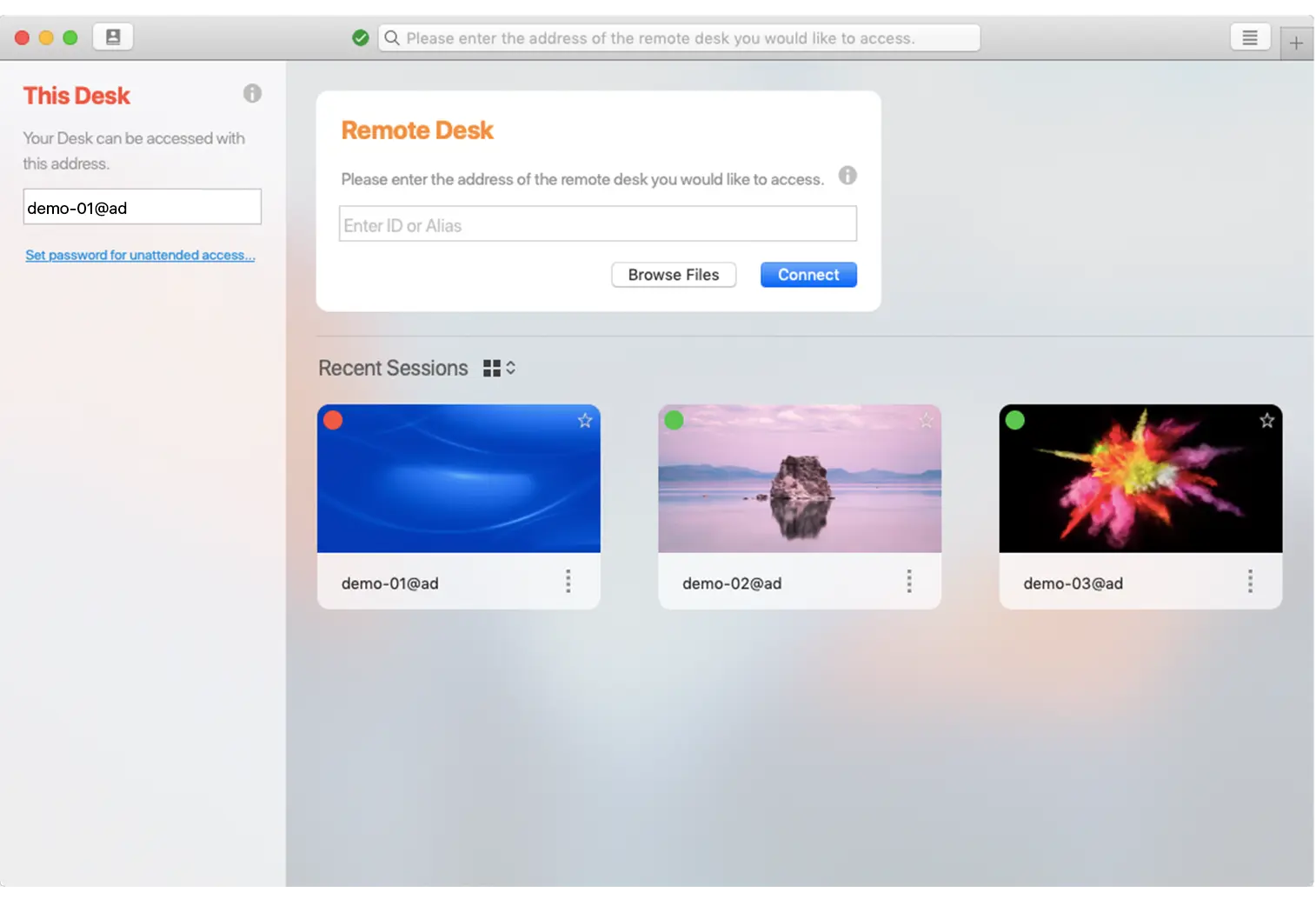Screen dimensions: 1316x906
Task: Open options menu for demo-02@ad
Action: point(909,582)
